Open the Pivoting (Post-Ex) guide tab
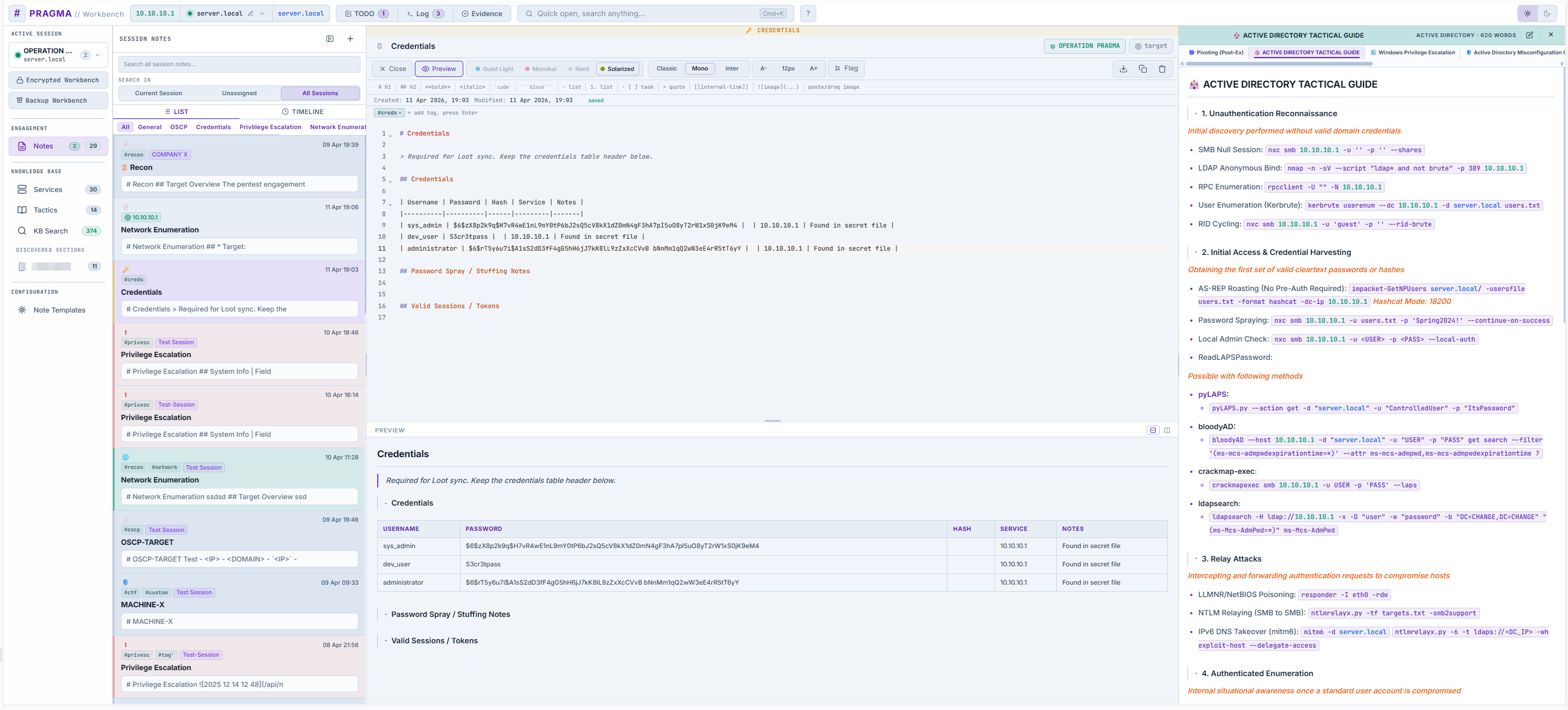This screenshot has width=1568, height=710. point(1216,53)
